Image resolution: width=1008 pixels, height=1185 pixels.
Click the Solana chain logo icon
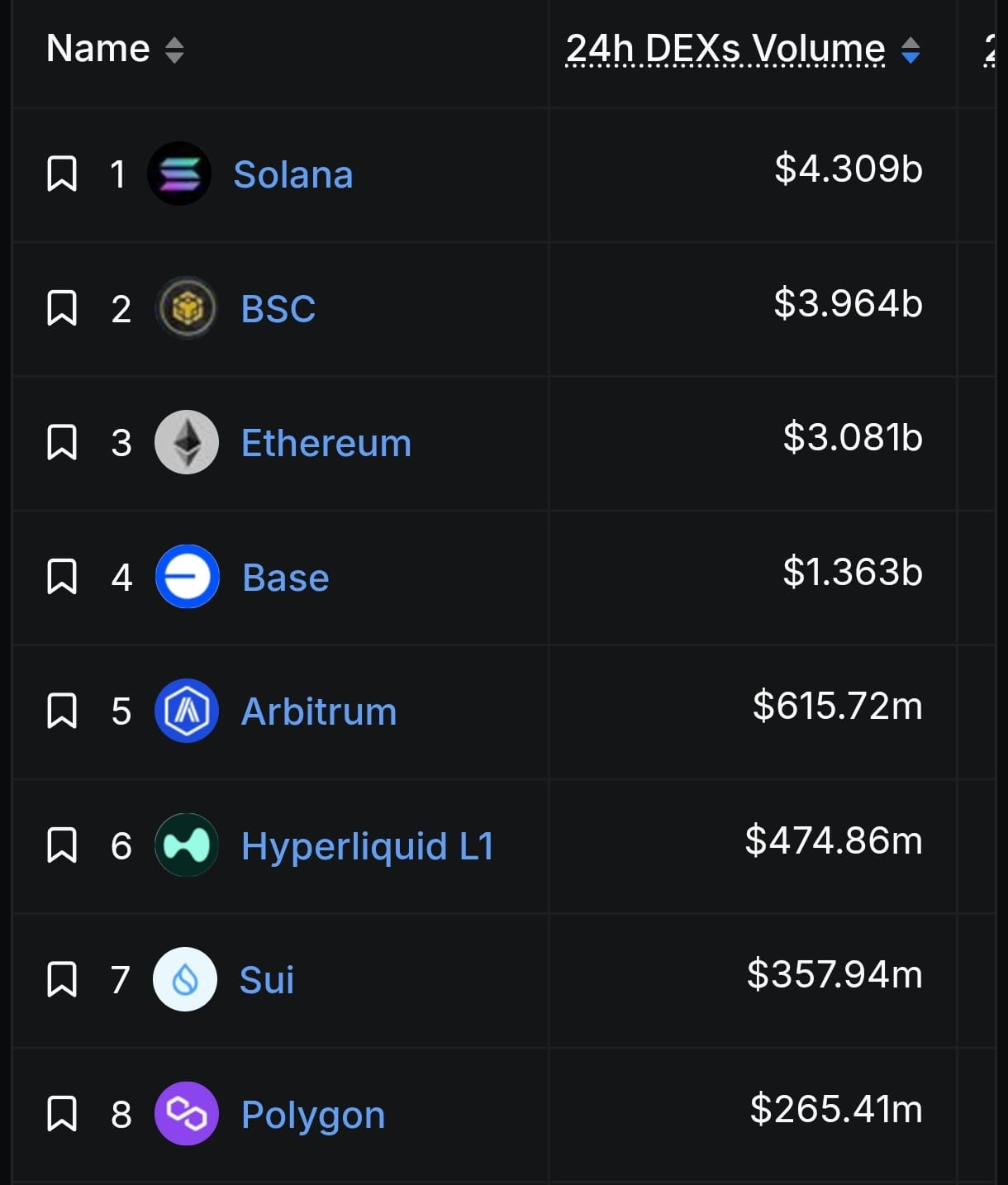[x=179, y=174]
